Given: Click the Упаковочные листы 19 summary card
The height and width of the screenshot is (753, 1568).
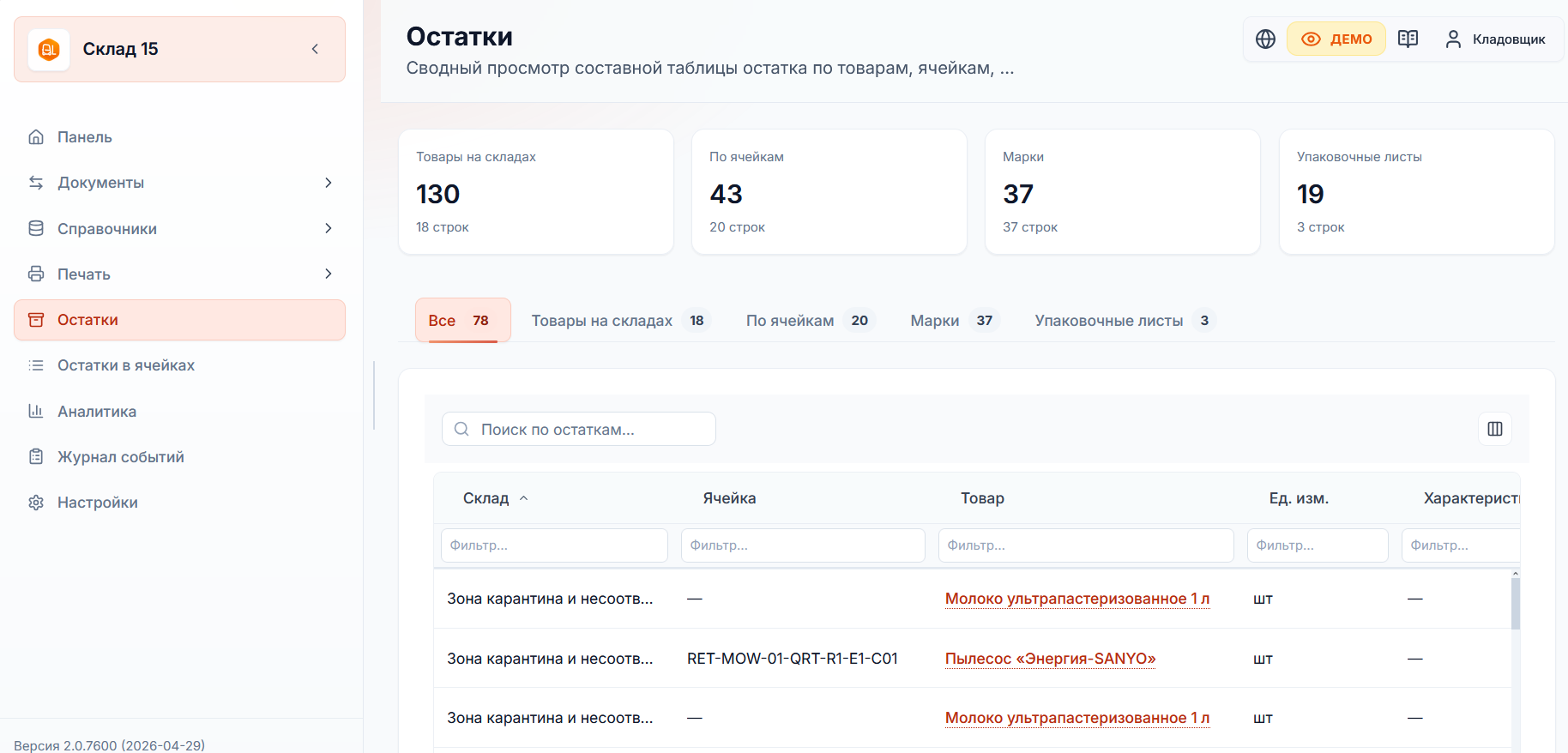Looking at the screenshot, I should (1417, 191).
